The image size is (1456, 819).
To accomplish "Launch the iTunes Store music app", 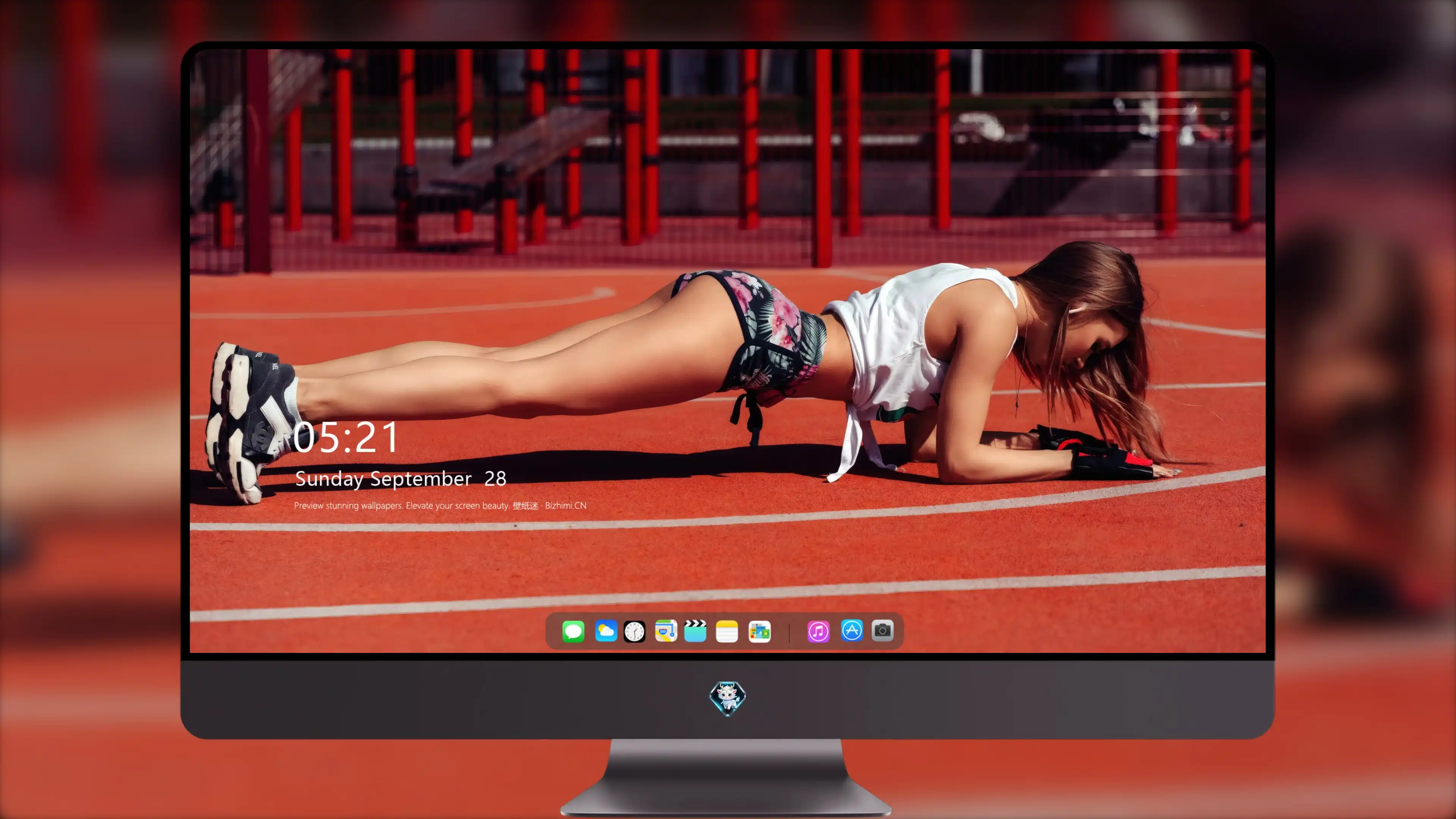I will click(x=819, y=631).
